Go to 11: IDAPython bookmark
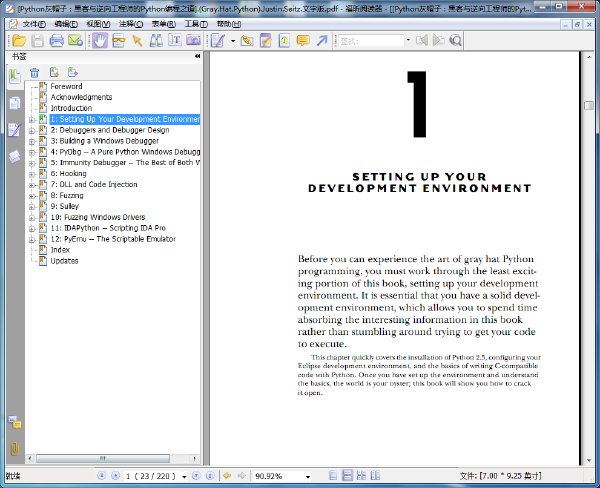The width and height of the screenshot is (600, 488). (108, 228)
